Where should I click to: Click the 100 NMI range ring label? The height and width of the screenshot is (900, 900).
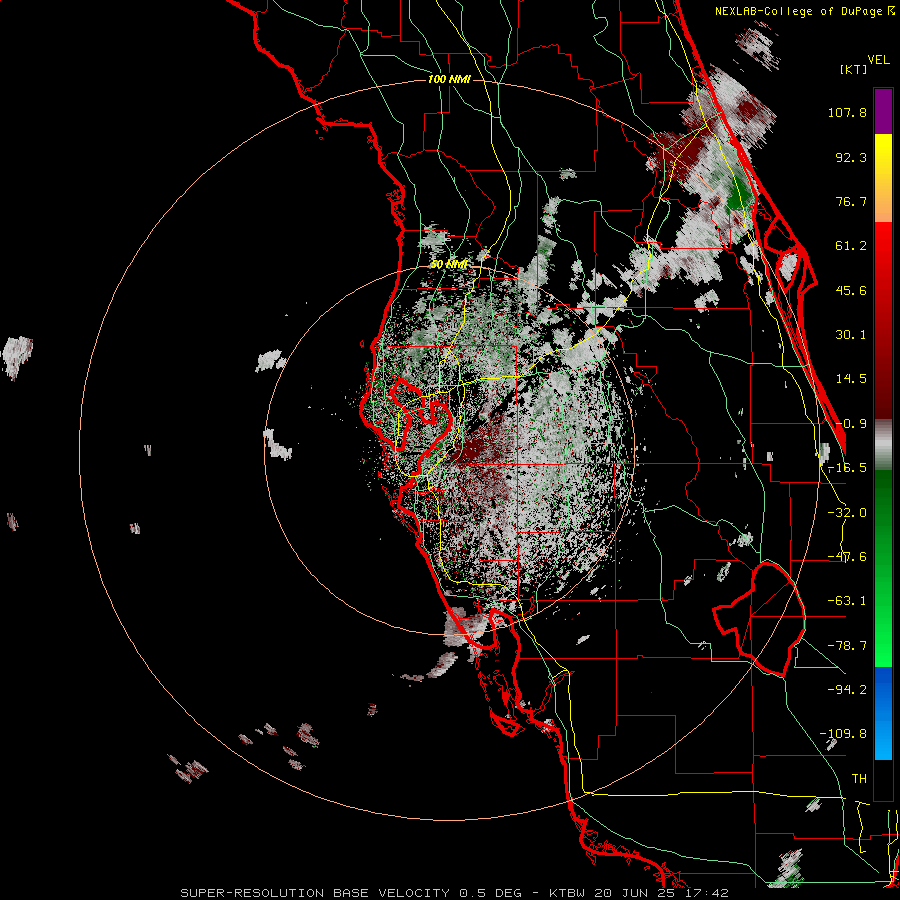(449, 79)
